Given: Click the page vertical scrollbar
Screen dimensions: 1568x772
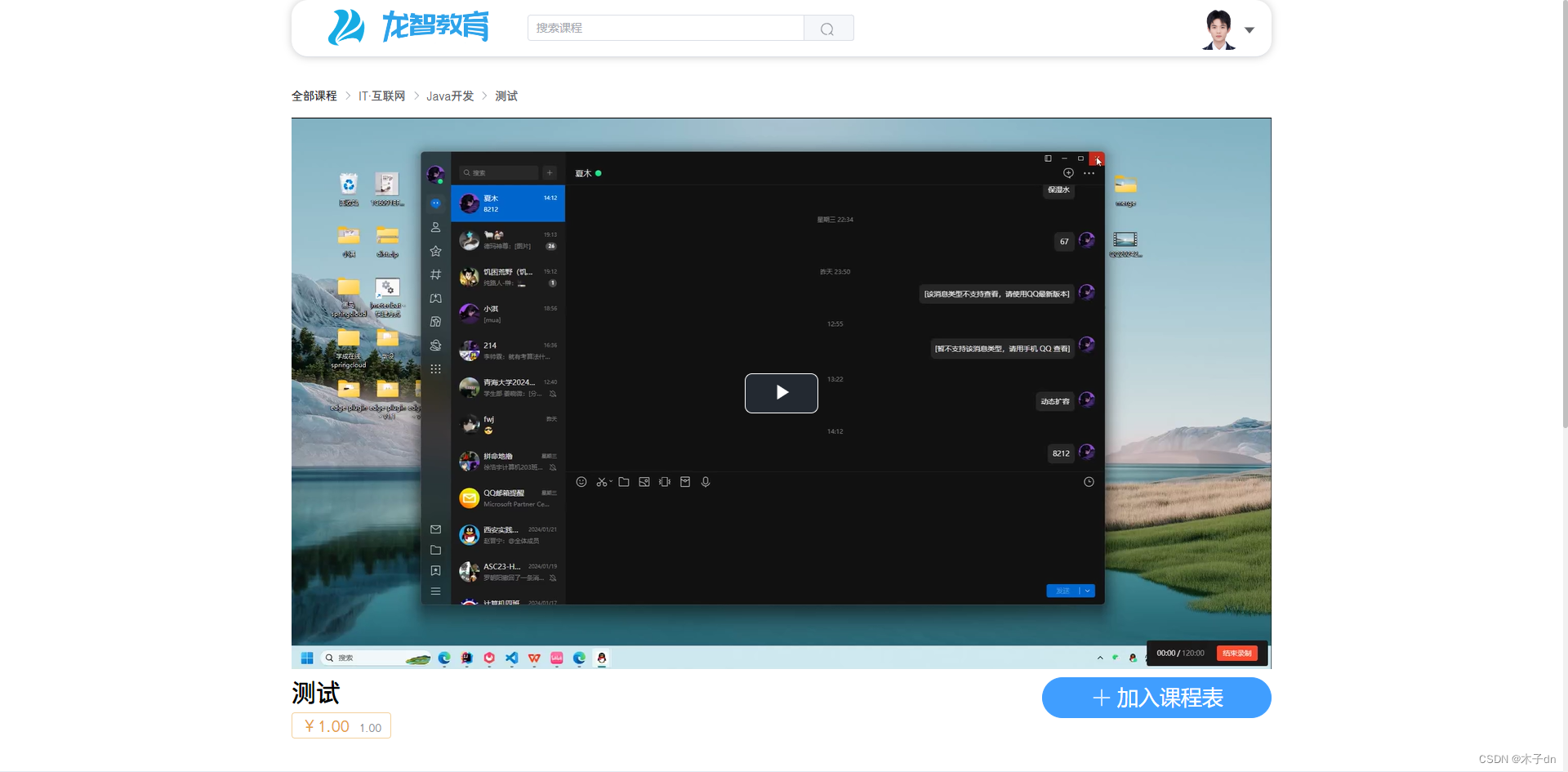Looking at the screenshot, I should (1564, 212).
